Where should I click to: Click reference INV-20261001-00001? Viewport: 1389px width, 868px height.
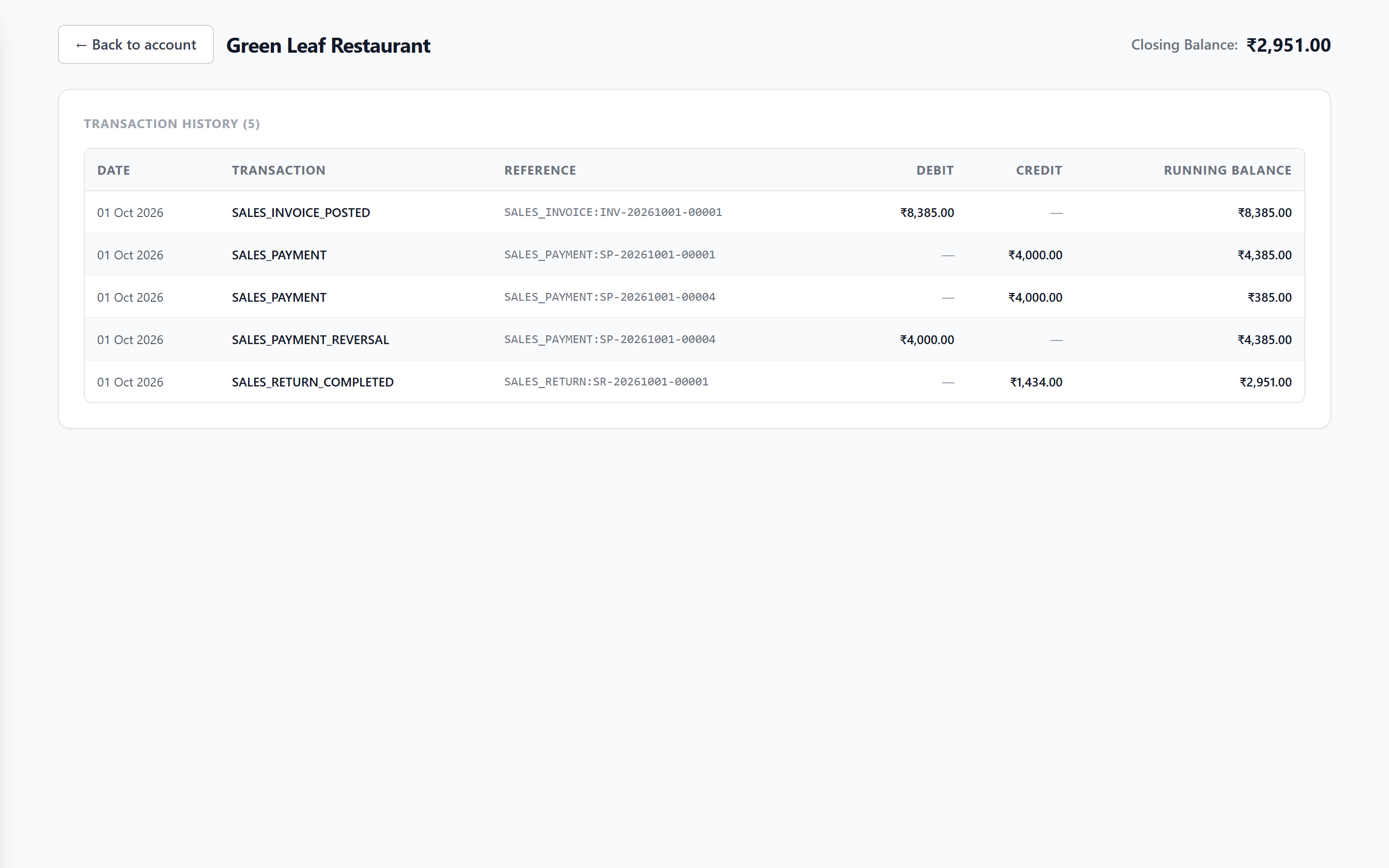[613, 212]
